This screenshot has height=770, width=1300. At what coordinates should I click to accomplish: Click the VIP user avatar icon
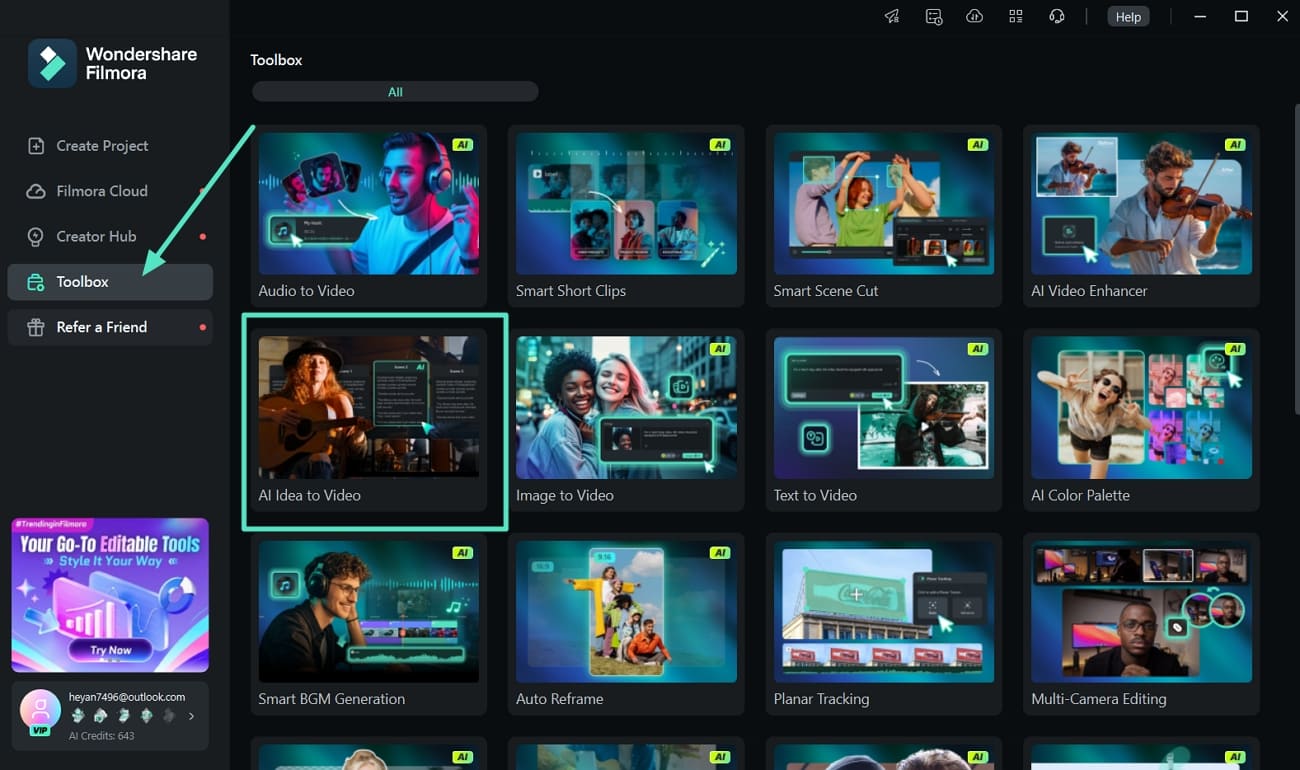(x=41, y=710)
